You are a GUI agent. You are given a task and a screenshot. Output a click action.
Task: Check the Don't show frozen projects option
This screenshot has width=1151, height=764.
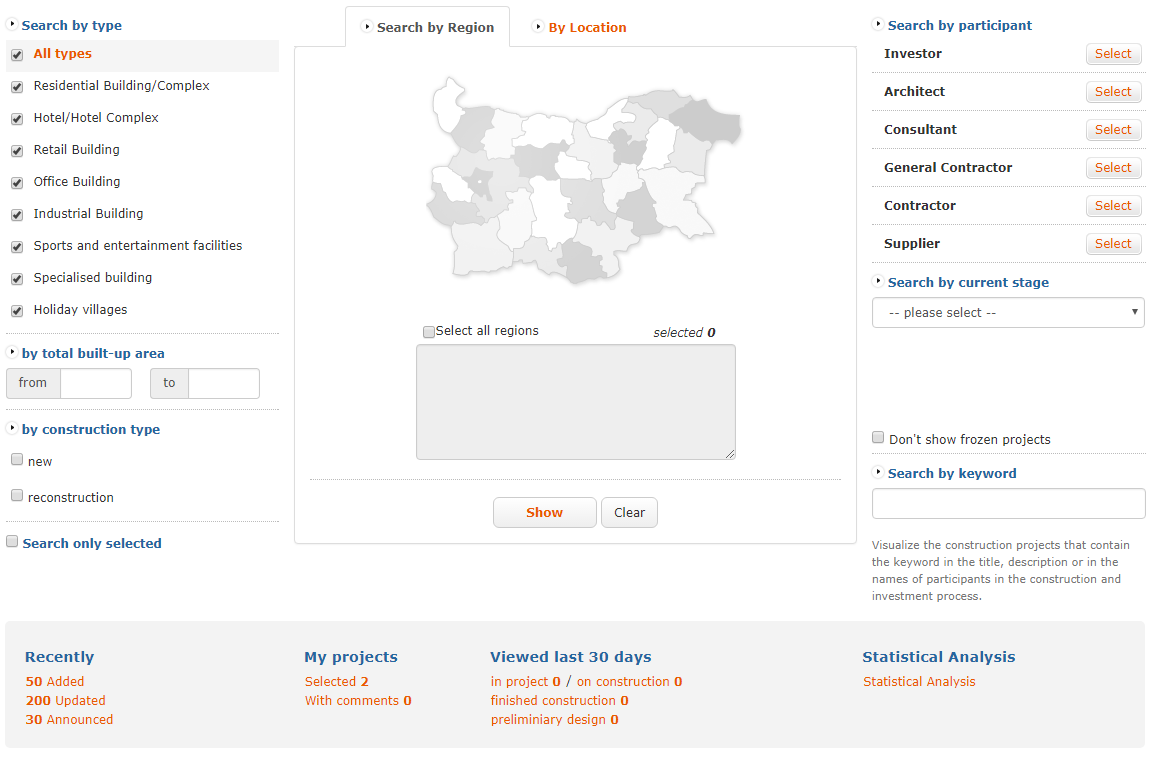878,437
